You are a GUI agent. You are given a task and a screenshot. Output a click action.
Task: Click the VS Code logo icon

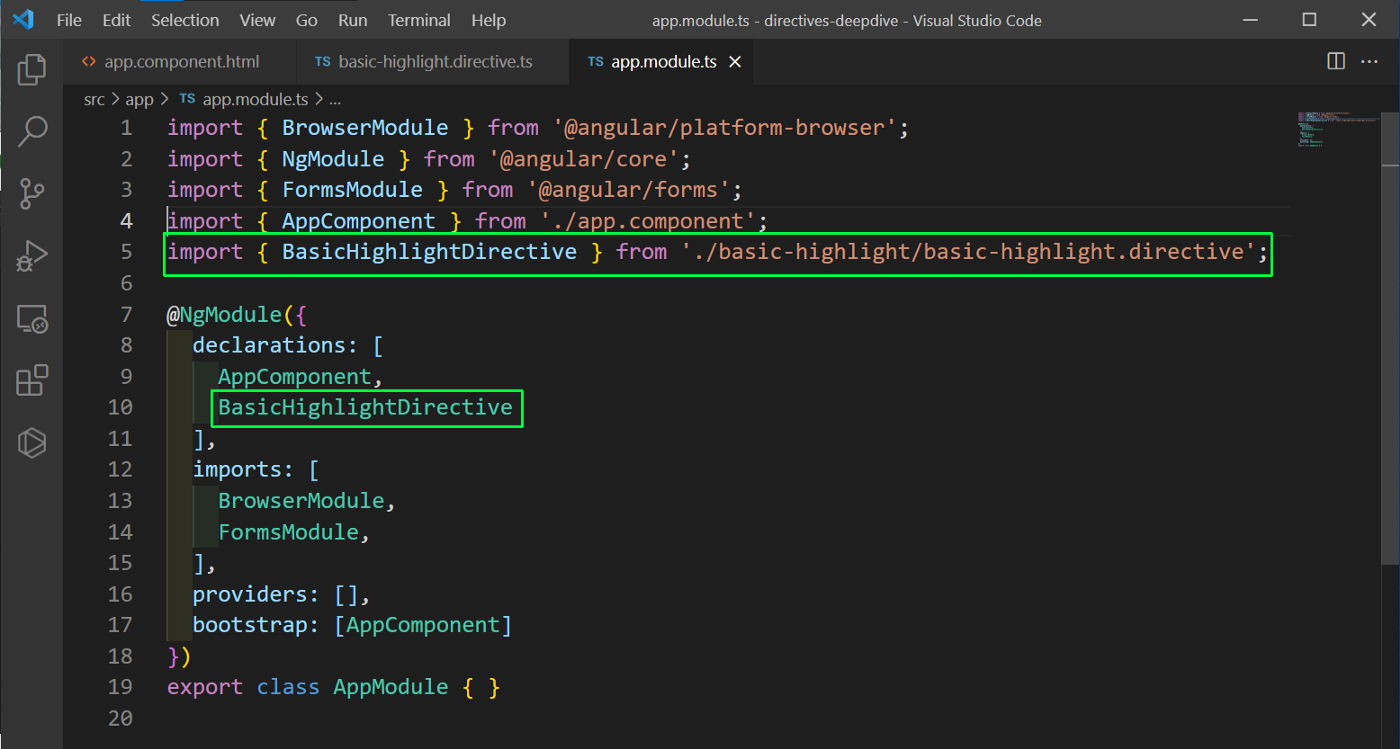24,19
